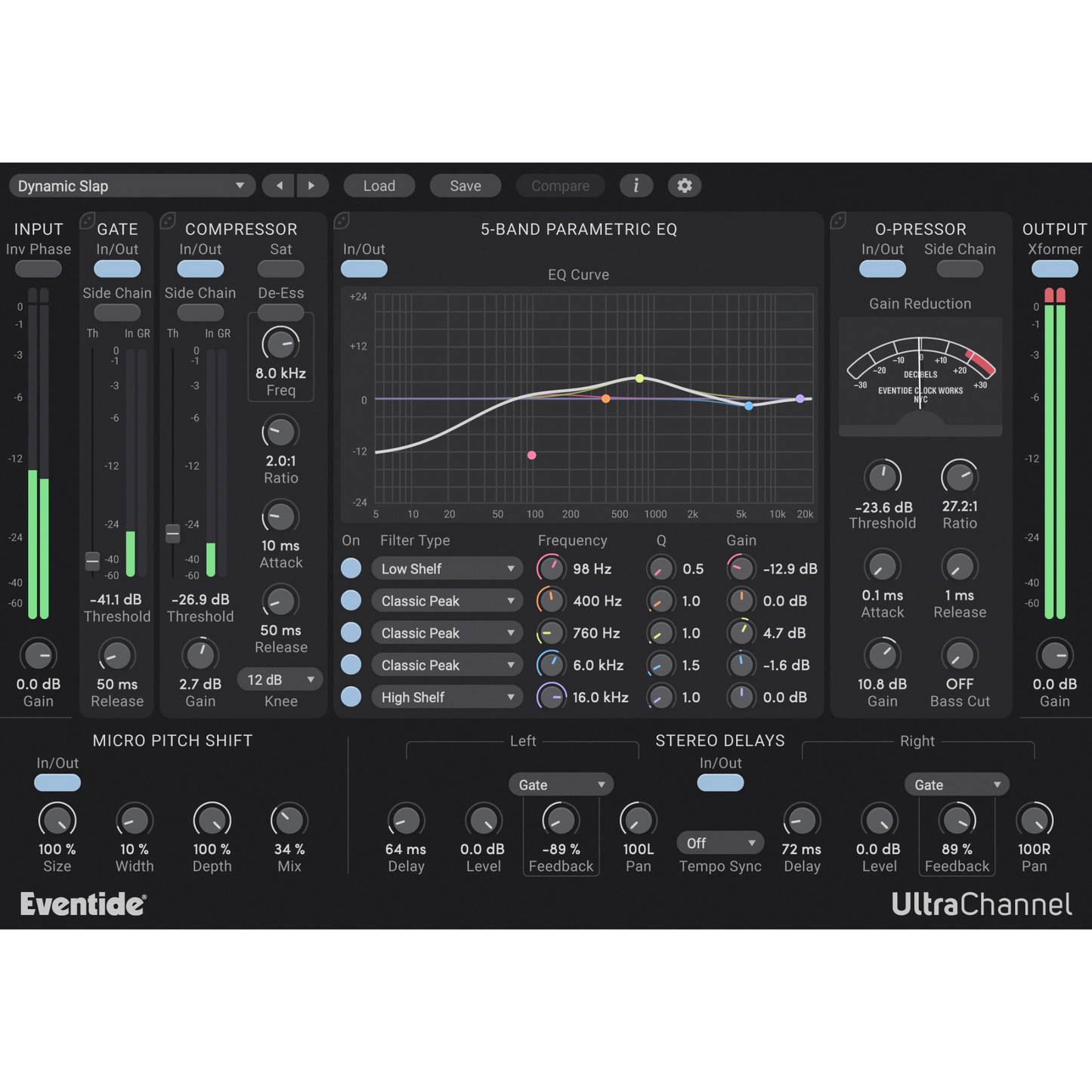The image size is (1092, 1092).
Task: Click the yellow 760 Hz EQ curve point
Action: coord(639,378)
